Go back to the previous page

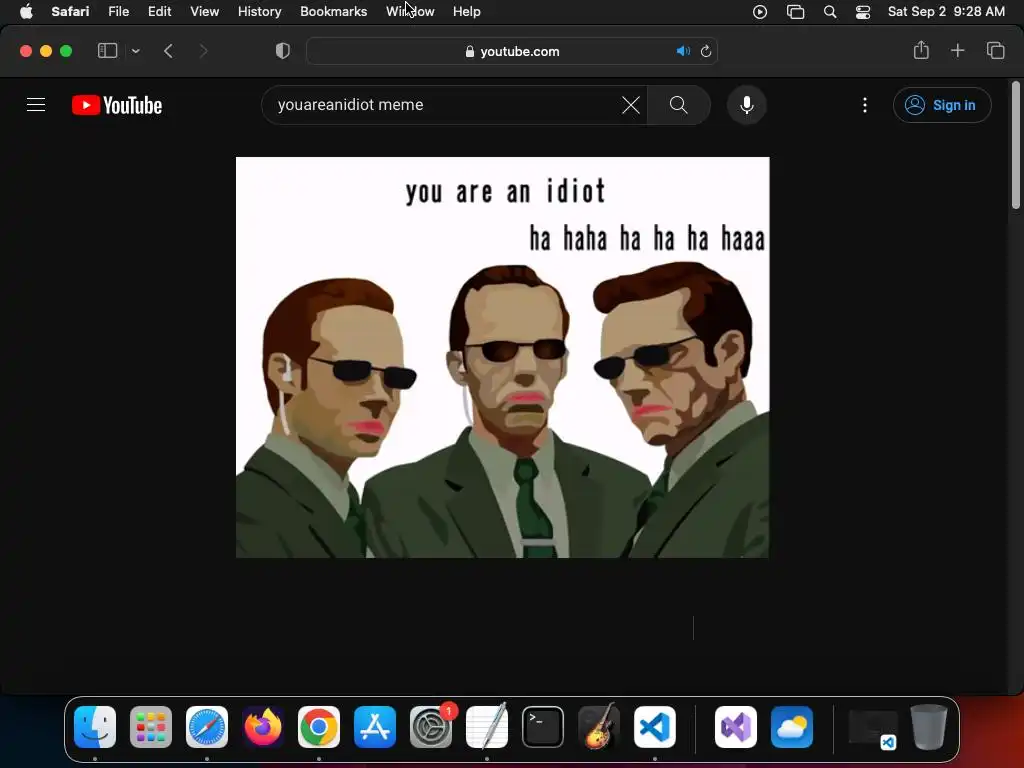[168, 51]
